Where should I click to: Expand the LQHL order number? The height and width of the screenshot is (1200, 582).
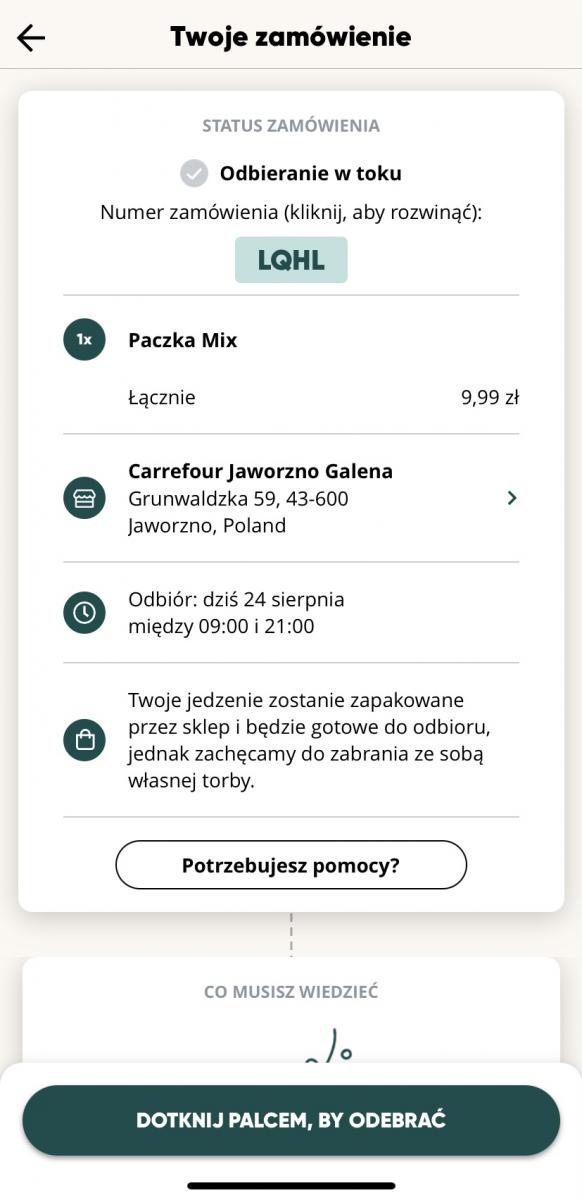coord(291,260)
